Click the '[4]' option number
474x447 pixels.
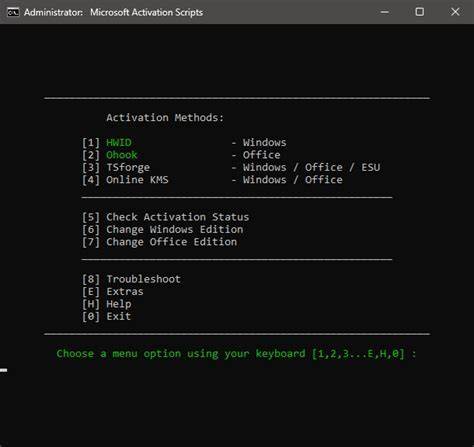91,180
